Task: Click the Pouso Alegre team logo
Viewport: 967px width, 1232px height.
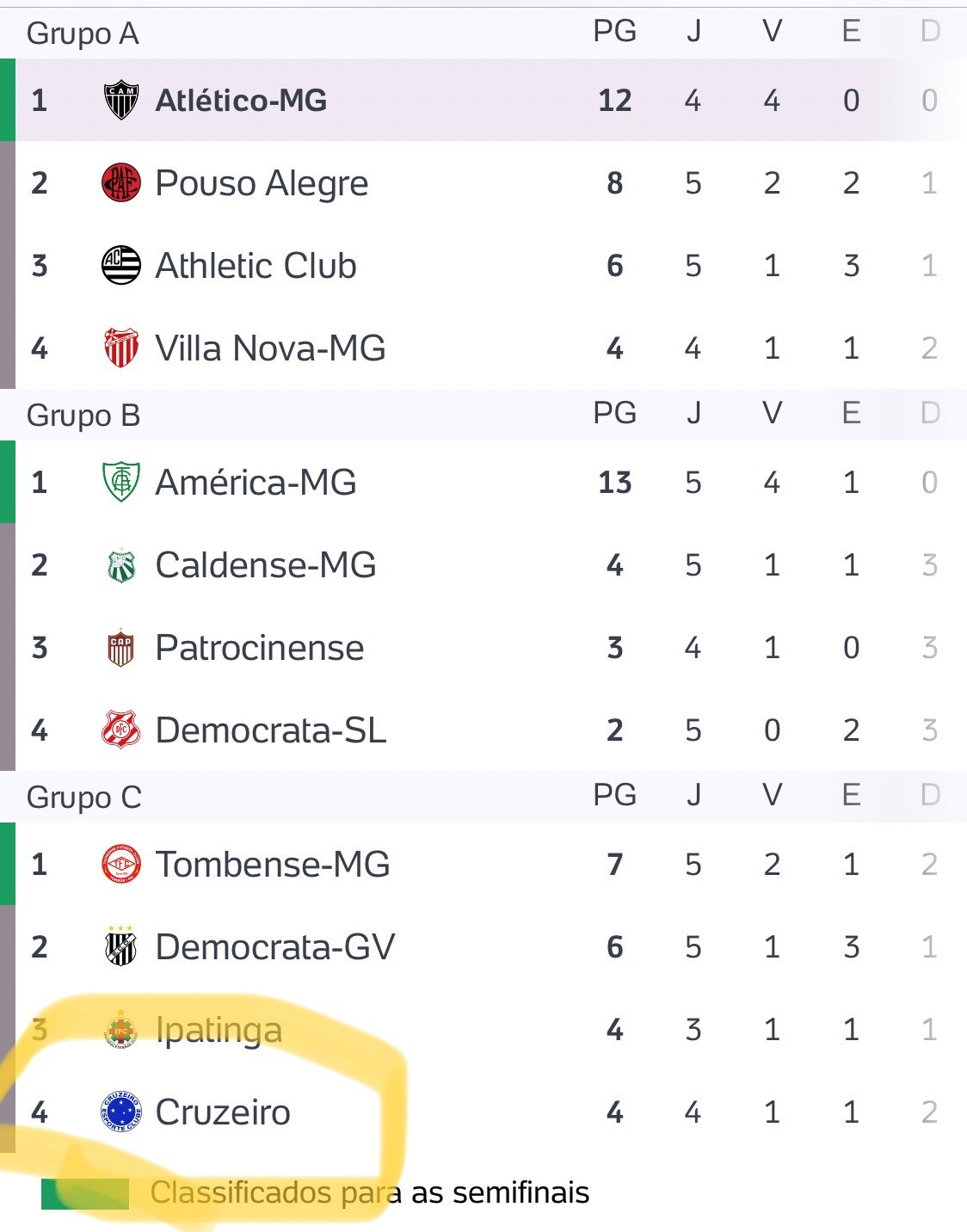Action: 120,182
